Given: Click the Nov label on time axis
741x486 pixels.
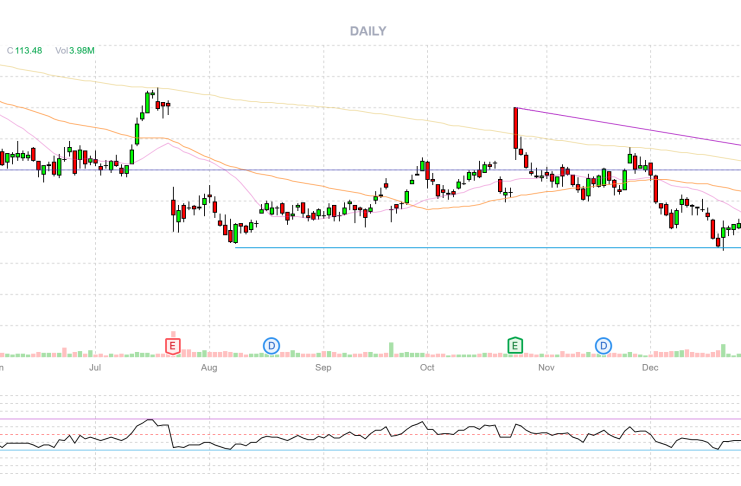Looking at the screenshot, I should [x=546, y=368].
